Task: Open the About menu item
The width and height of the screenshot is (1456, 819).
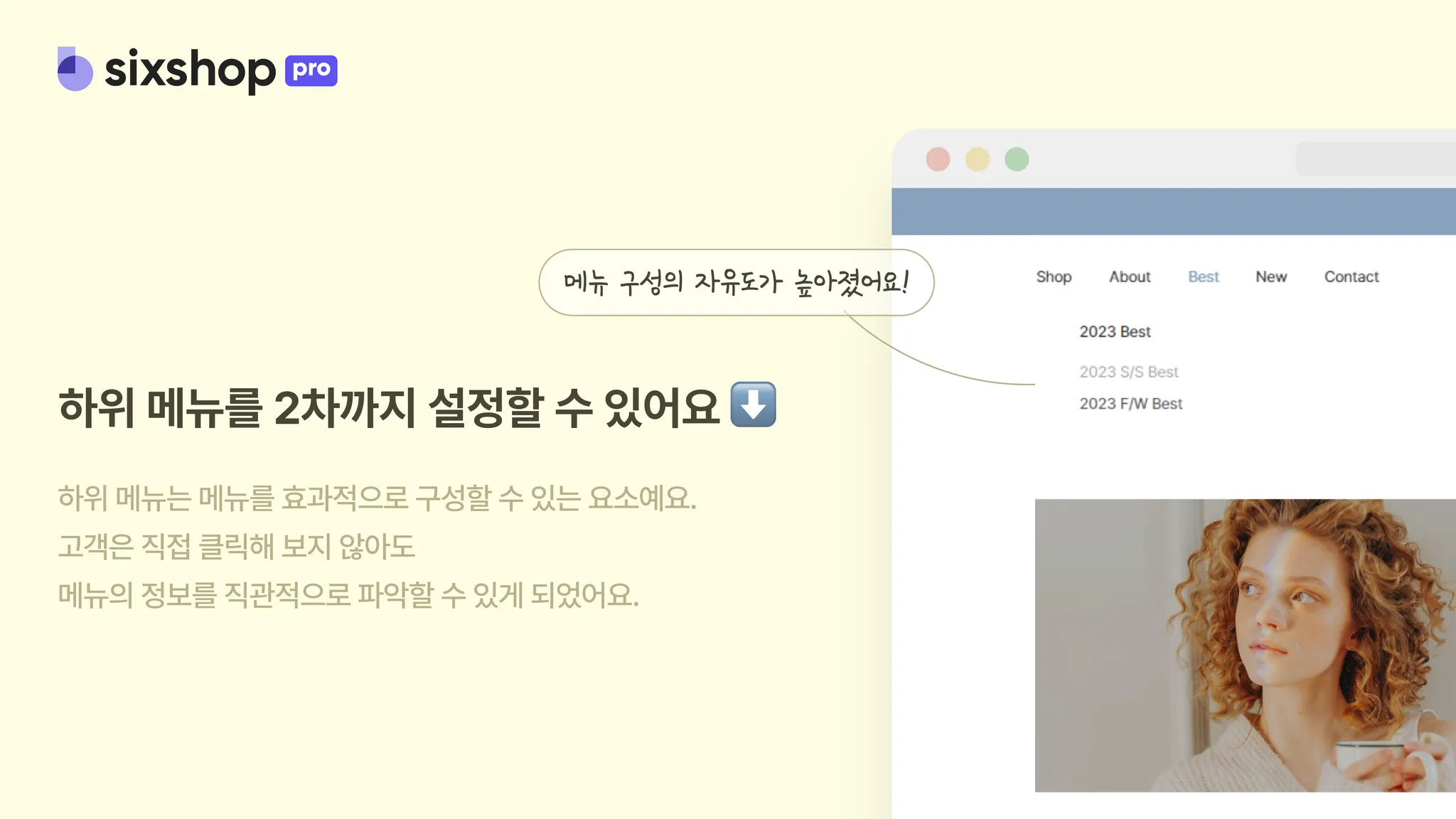Action: (x=1130, y=277)
